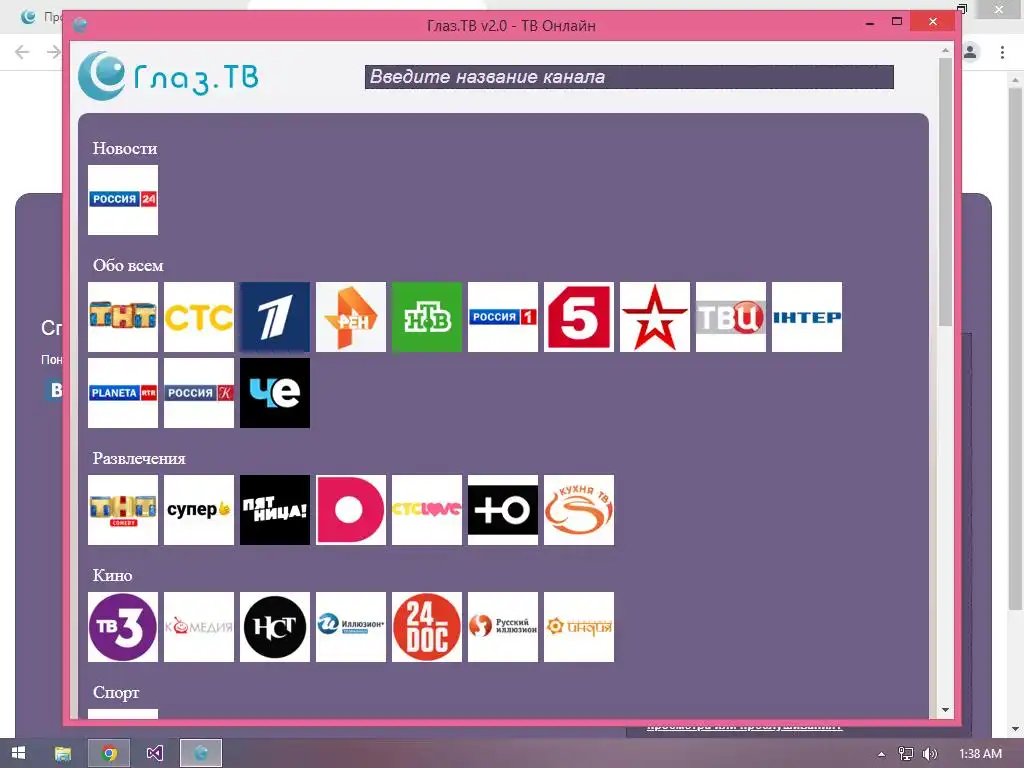Click the Глаз.ТВ logo
This screenshot has height=768, width=1024.
168,76
